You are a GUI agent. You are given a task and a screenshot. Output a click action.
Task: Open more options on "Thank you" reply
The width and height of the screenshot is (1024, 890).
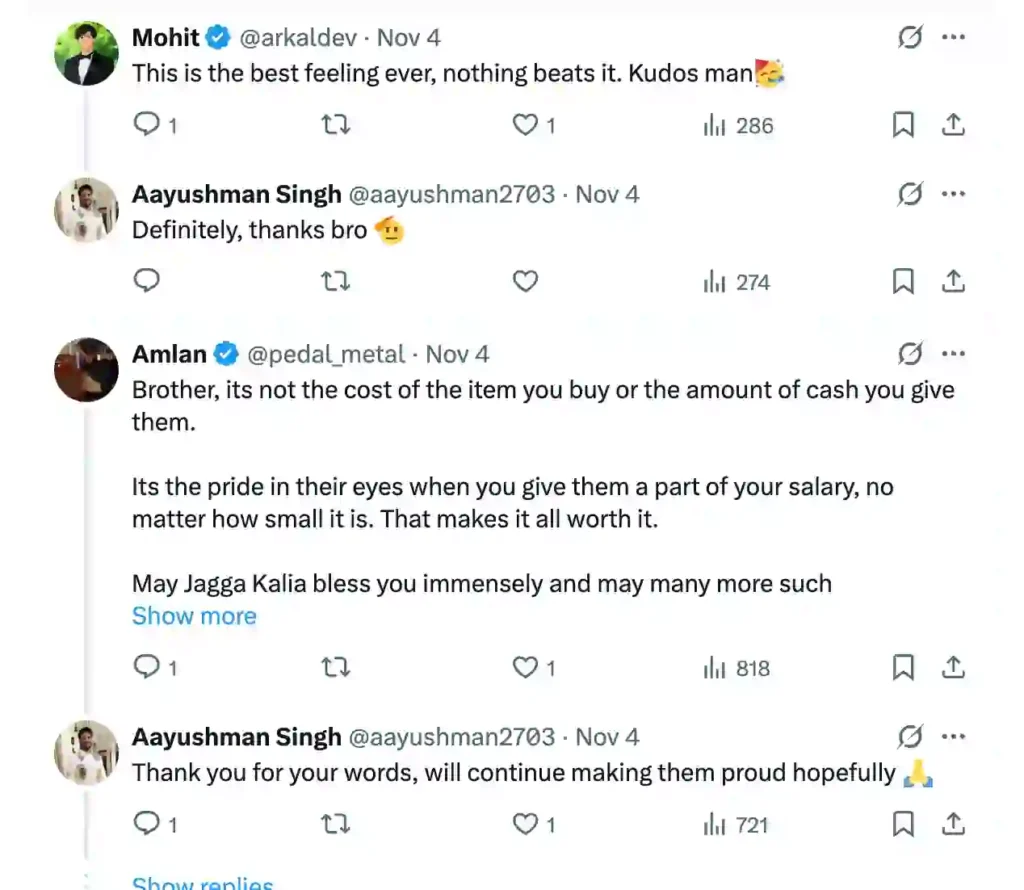[954, 737]
